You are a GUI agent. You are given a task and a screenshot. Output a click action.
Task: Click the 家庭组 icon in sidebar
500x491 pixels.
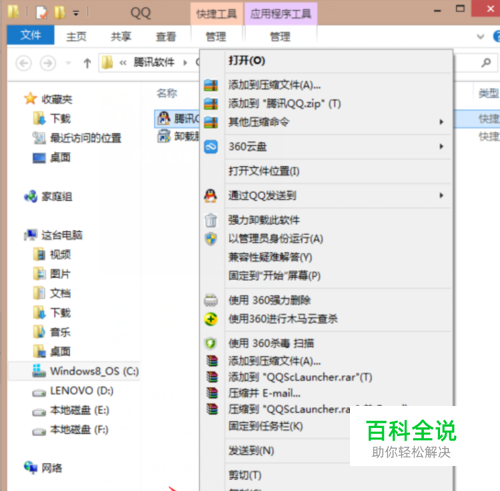(x=31, y=196)
